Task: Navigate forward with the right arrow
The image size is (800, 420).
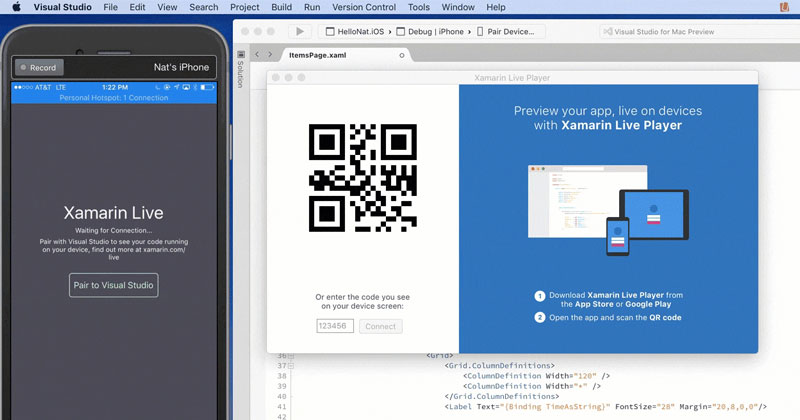Action: [268, 54]
